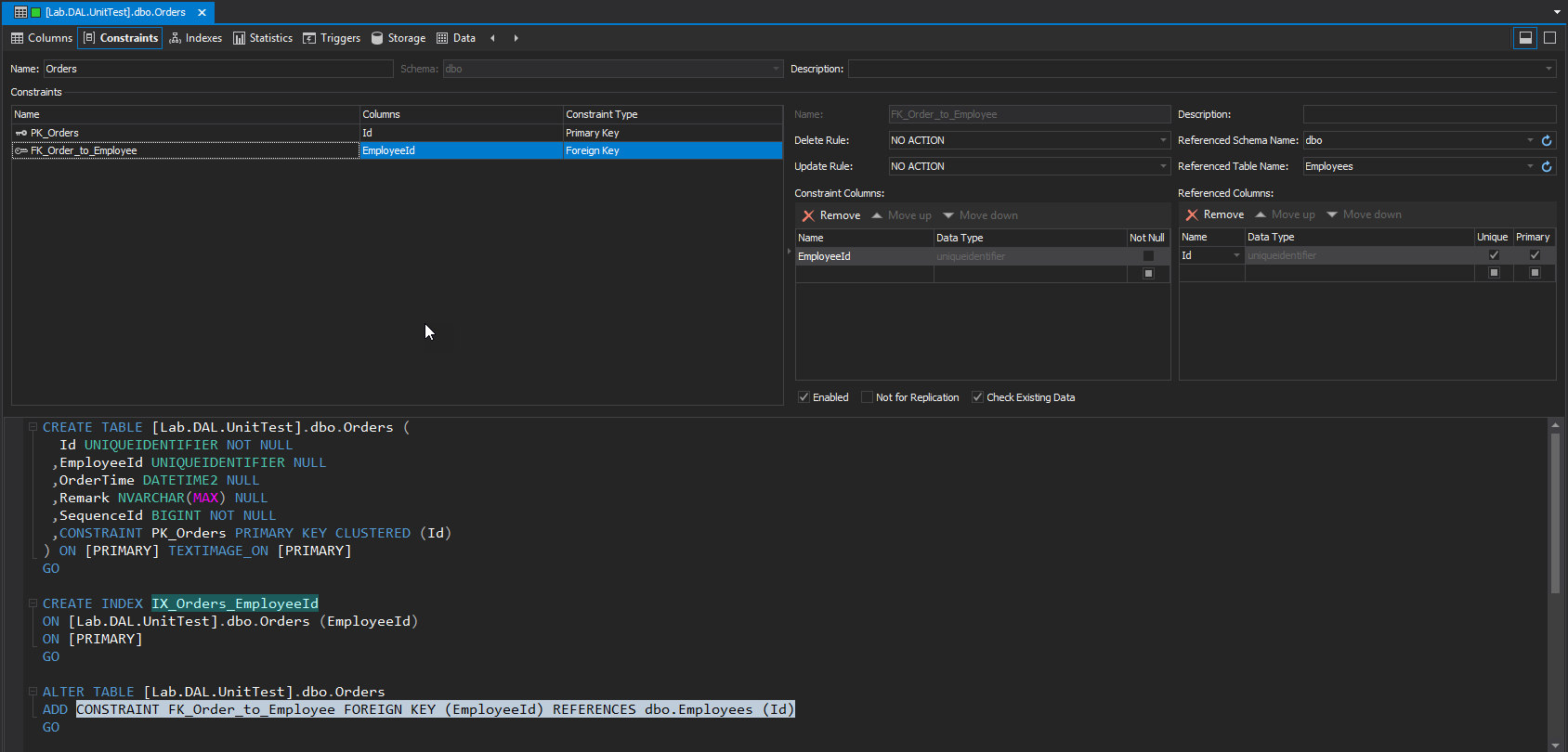The width and height of the screenshot is (1568, 752).
Task: Open the Delete Rule dropdown
Action: click(1162, 140)
